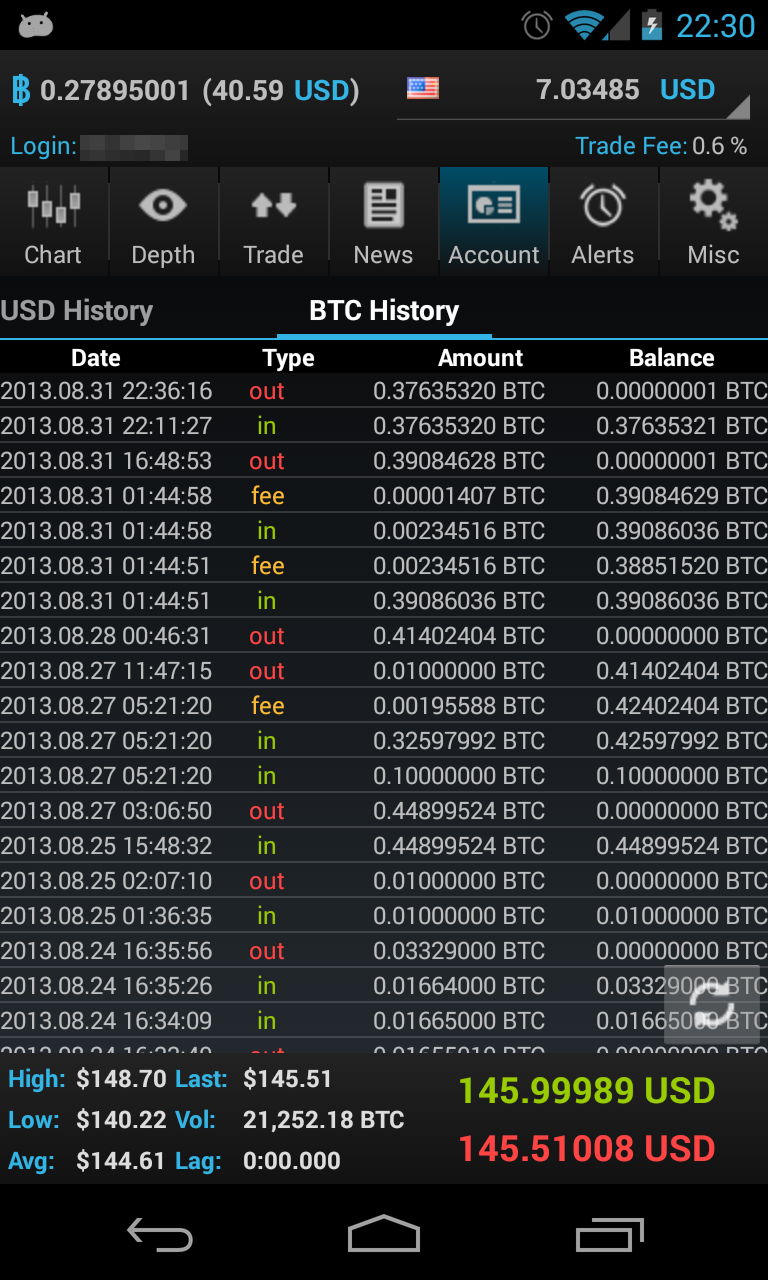Open the Misc gears icon

point(713,204)
